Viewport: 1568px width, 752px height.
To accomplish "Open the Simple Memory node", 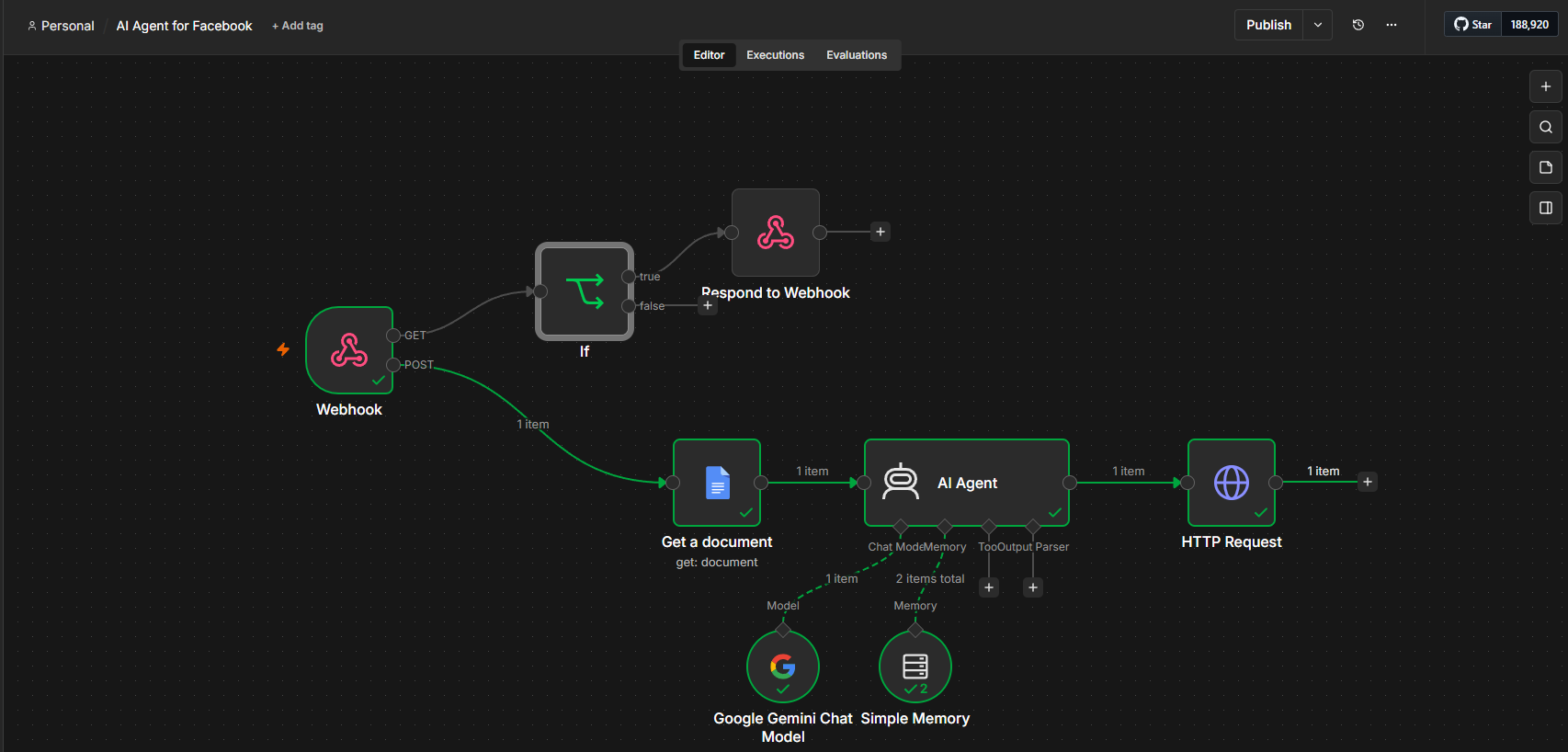I will (915, 667).
